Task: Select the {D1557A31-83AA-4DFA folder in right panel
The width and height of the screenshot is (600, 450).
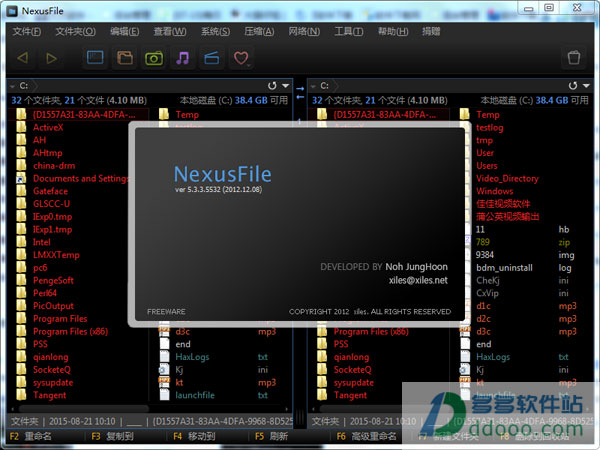Action: click(385, 114)
